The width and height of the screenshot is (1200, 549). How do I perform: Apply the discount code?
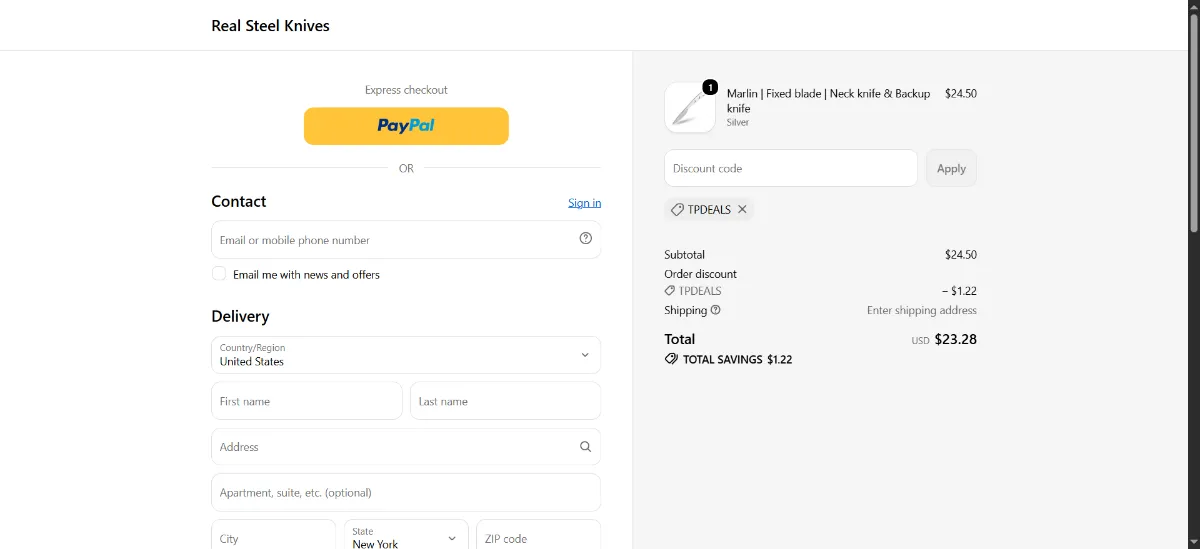click(951, 168)
